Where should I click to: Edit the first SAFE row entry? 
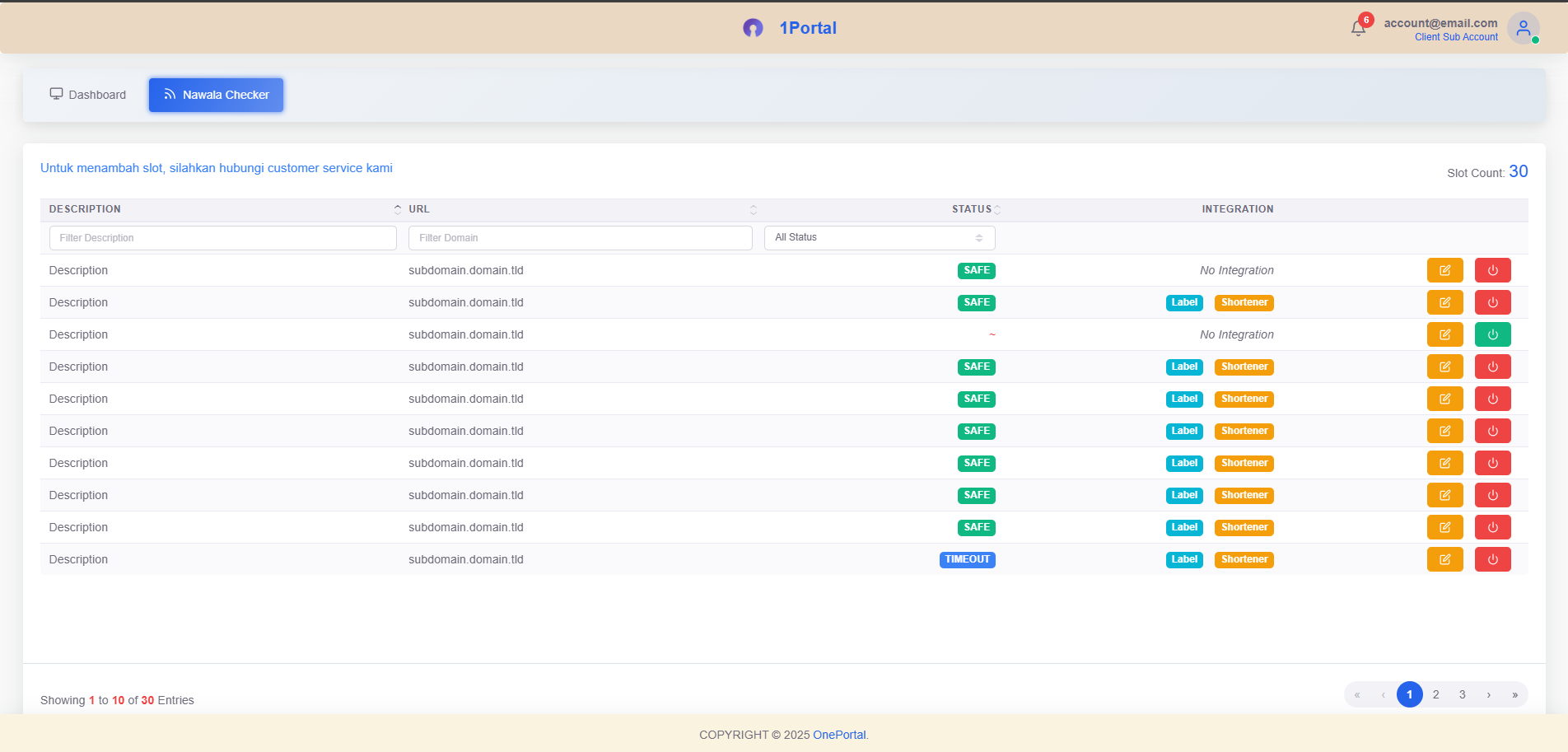[1444, 269]
